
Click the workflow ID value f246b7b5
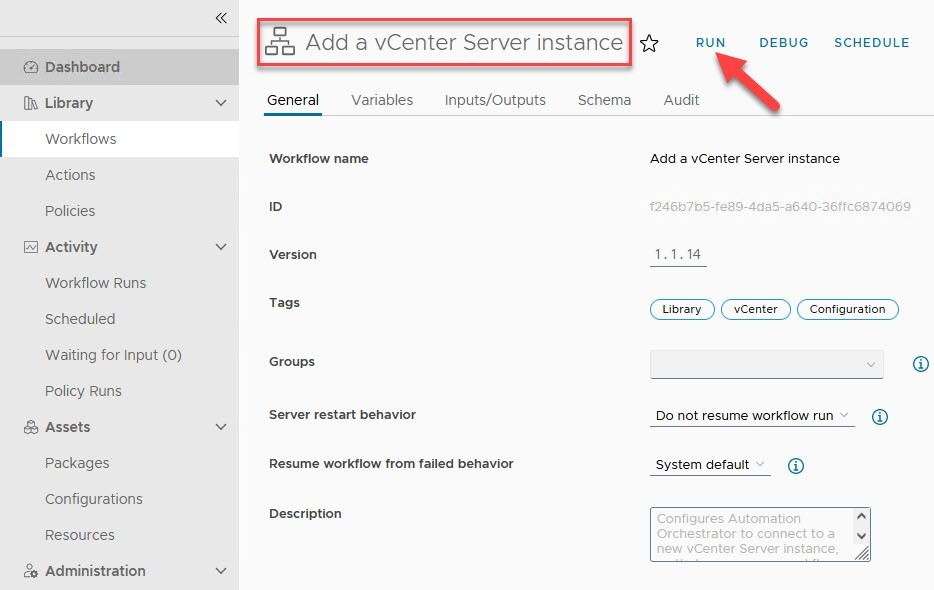click(x=780, y=207)
